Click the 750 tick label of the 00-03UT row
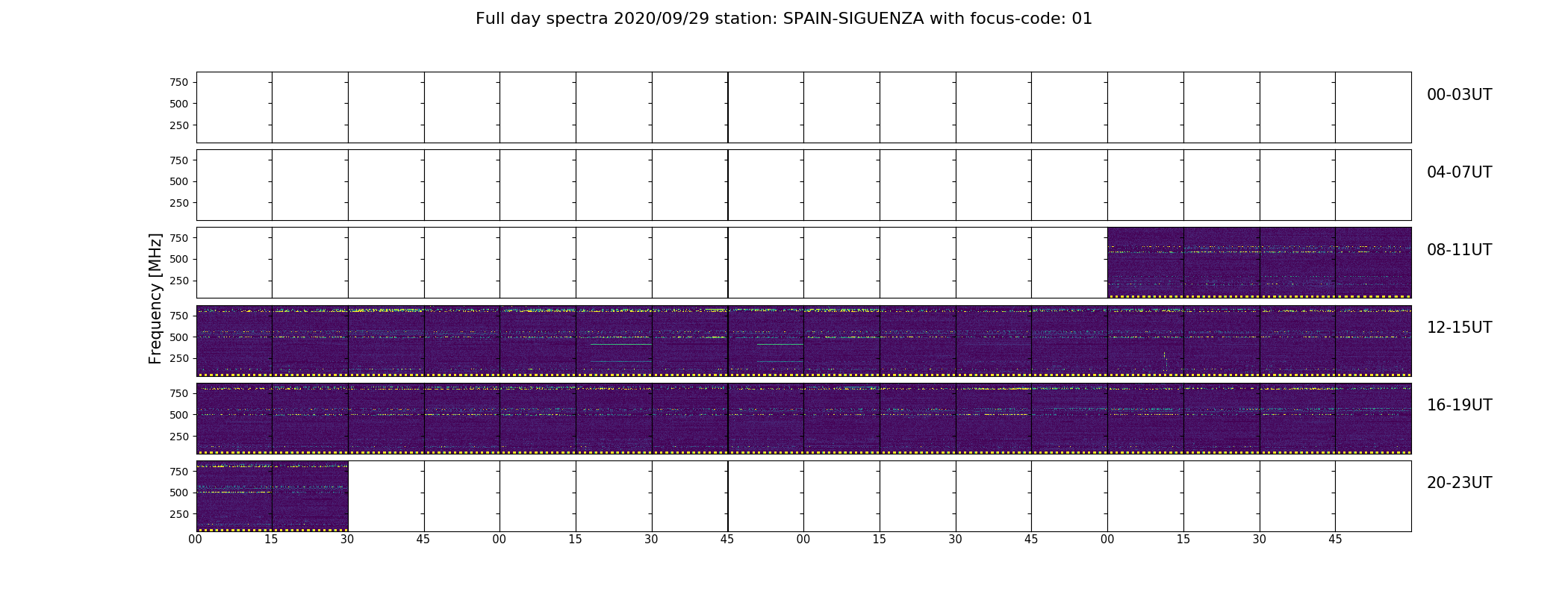This screenshot has width=1568, height=597. [x=179, y=82]
